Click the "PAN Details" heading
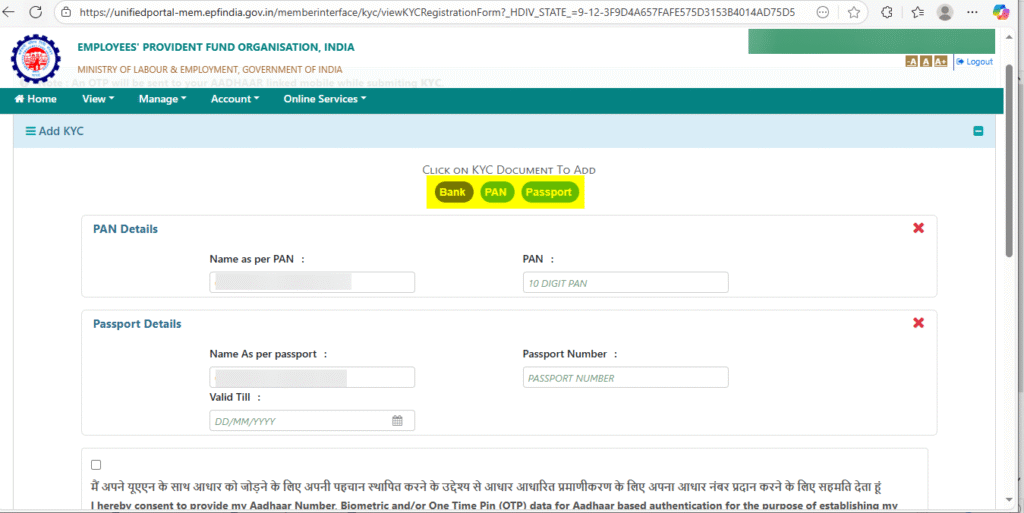The width and height of the screenshot is (1024, 513). click(125, 229)
